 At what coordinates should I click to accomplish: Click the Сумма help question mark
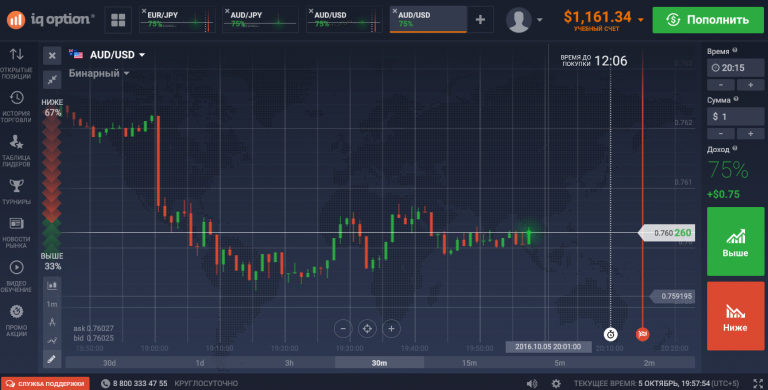click(x=736, y=99)
